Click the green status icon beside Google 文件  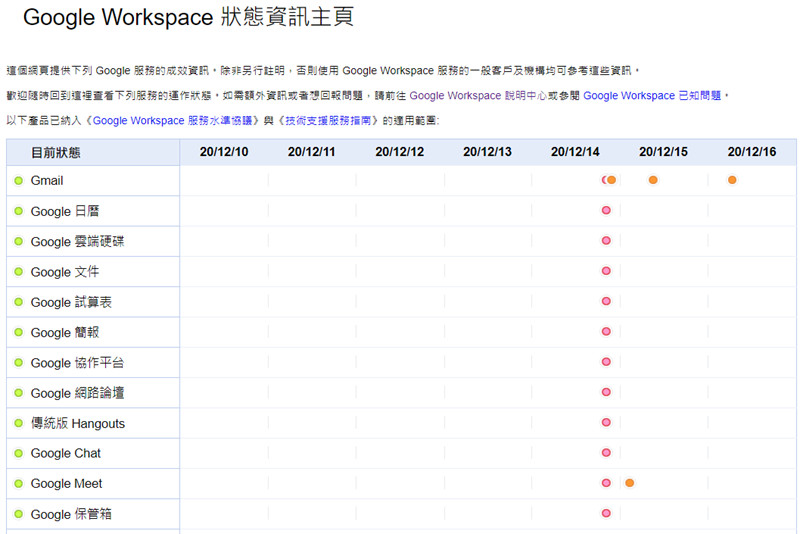(x=19, y=272)
